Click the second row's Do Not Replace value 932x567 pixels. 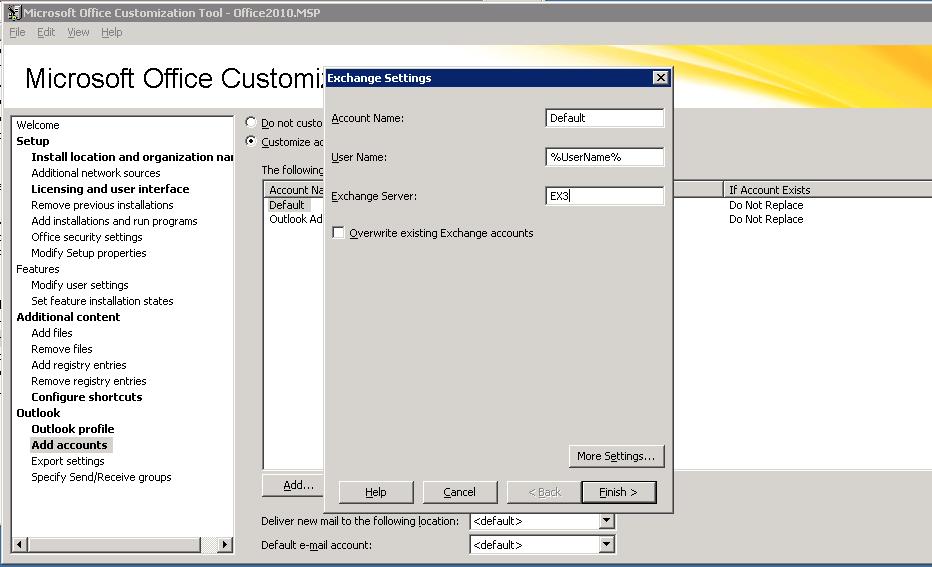766,219
